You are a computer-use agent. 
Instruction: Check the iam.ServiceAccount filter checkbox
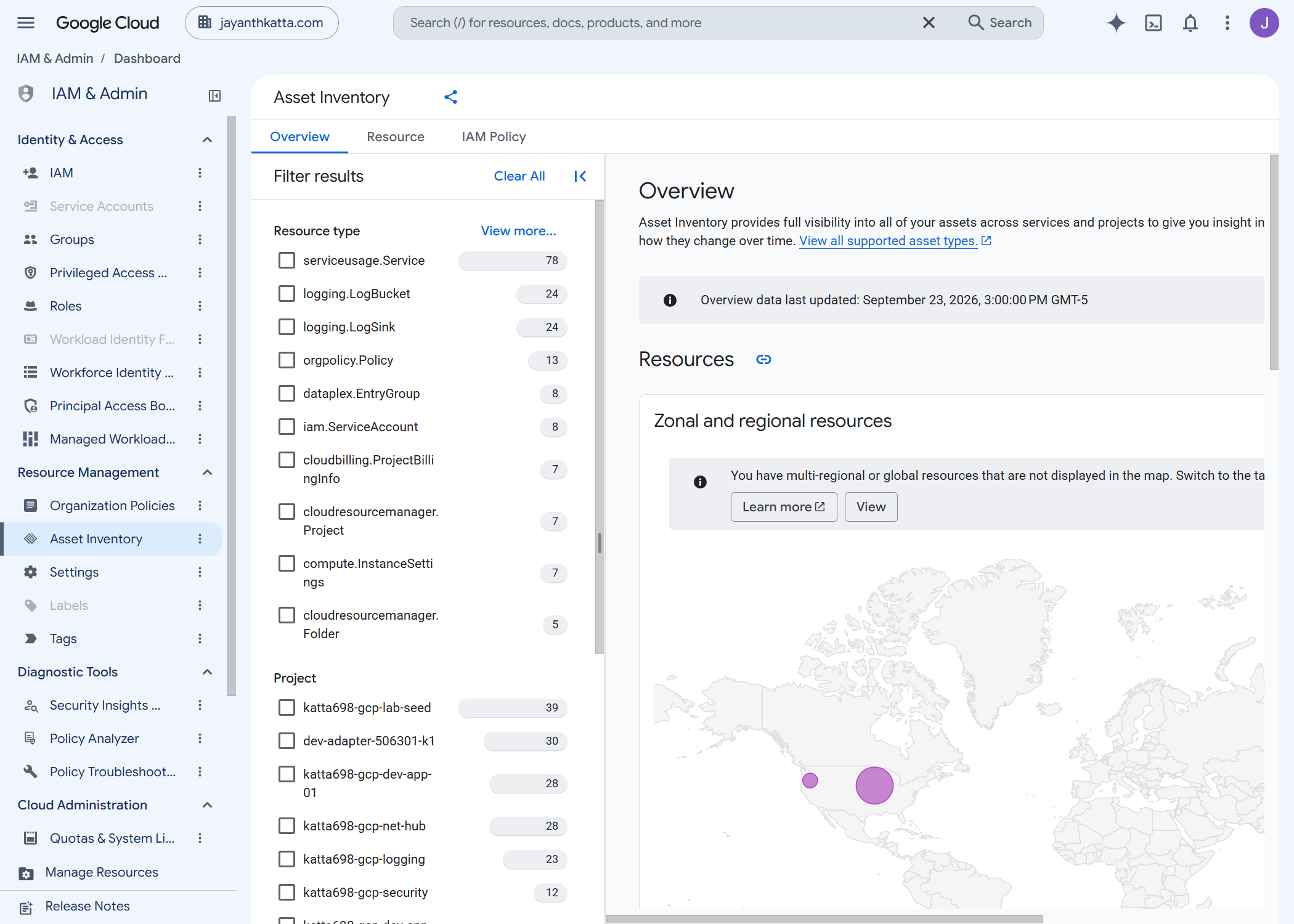click(287, 427)
